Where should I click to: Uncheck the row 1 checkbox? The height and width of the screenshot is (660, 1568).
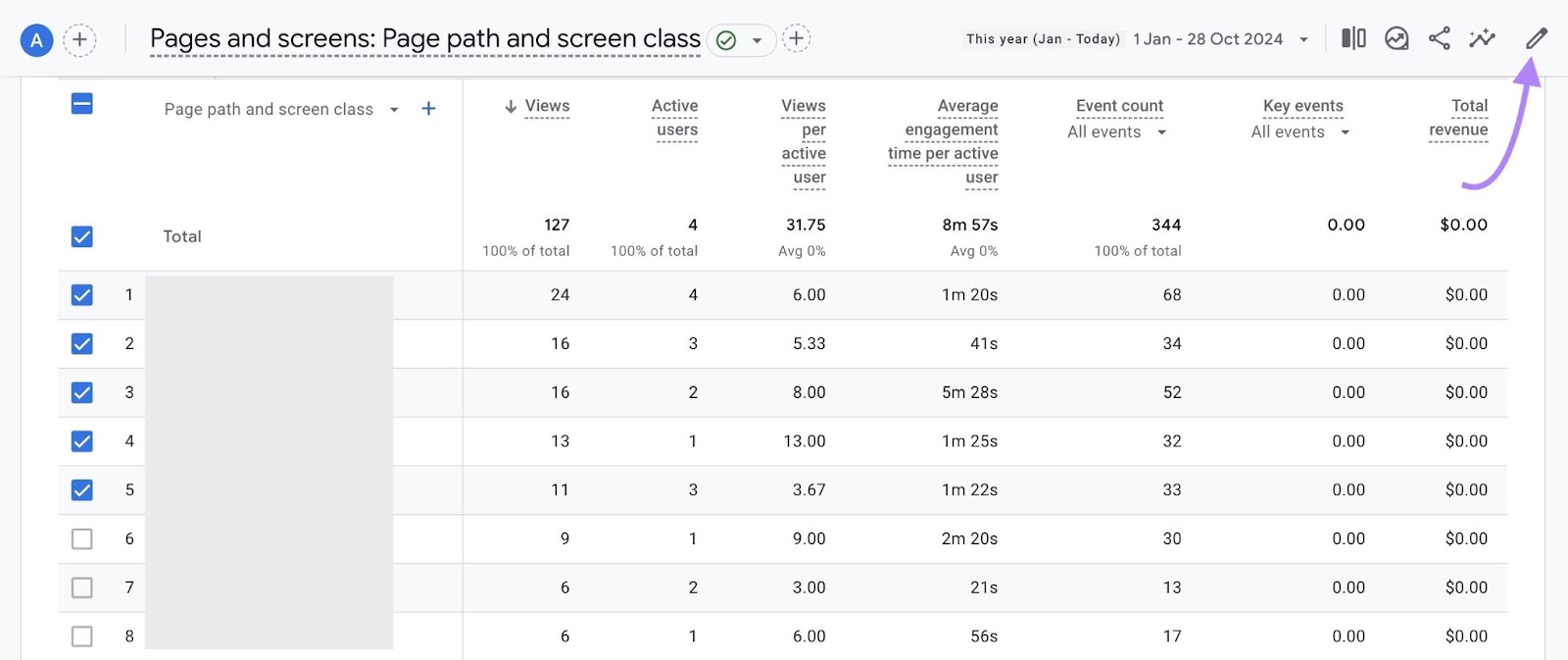[x=82, y=295]
